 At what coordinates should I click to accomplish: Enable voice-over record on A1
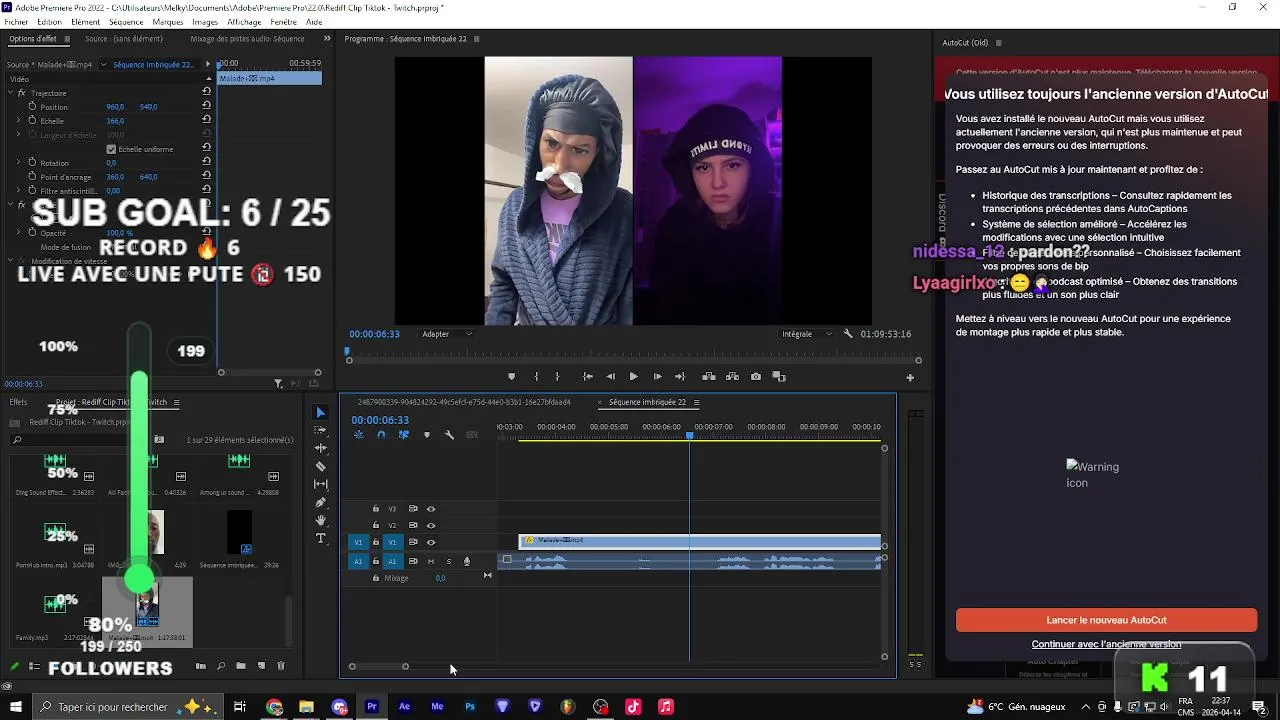[466, 561]
